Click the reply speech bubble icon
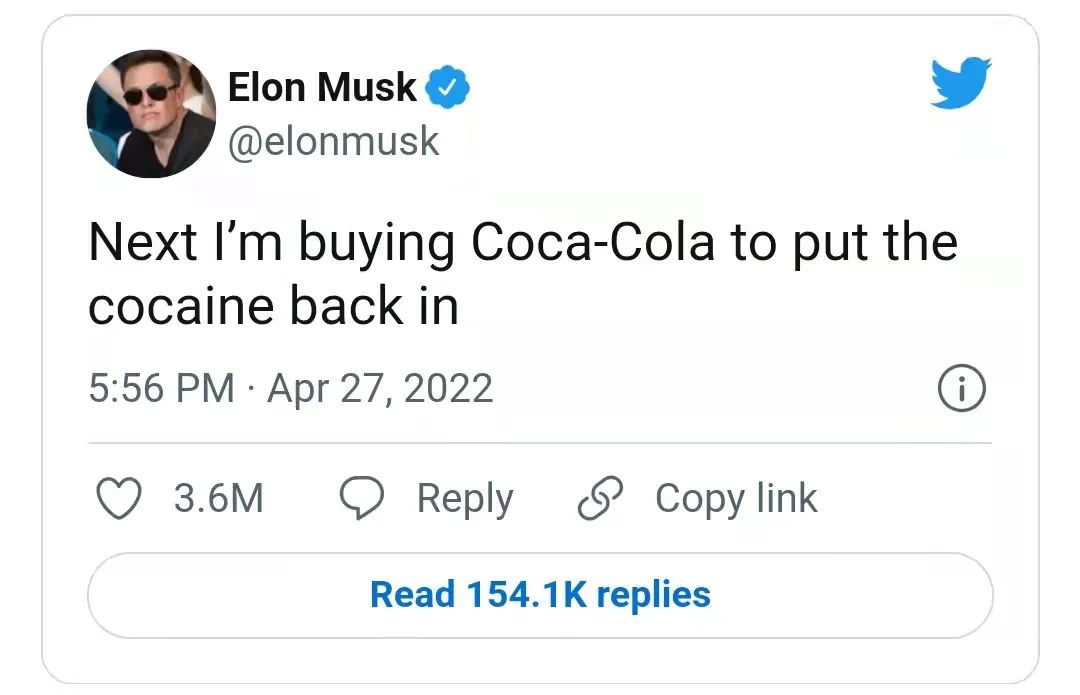1080x695 pixels. tap(362, 497)
